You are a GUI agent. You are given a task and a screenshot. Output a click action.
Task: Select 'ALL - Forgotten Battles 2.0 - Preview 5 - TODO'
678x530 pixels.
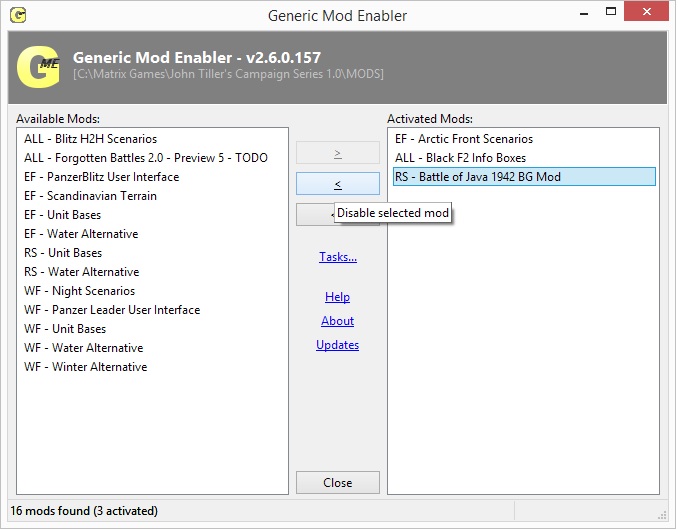(x=146, y=158)
